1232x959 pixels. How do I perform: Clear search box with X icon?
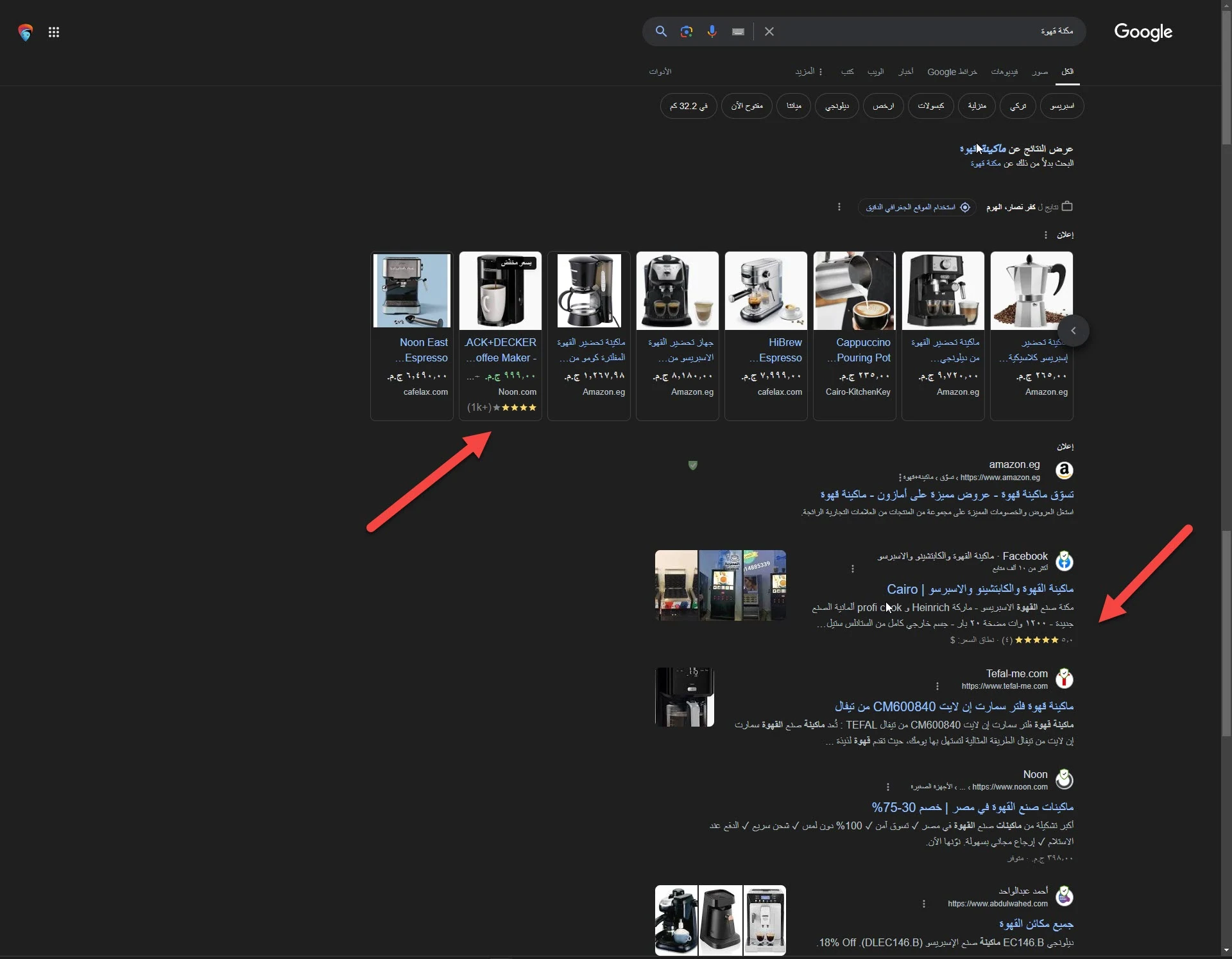769,31
